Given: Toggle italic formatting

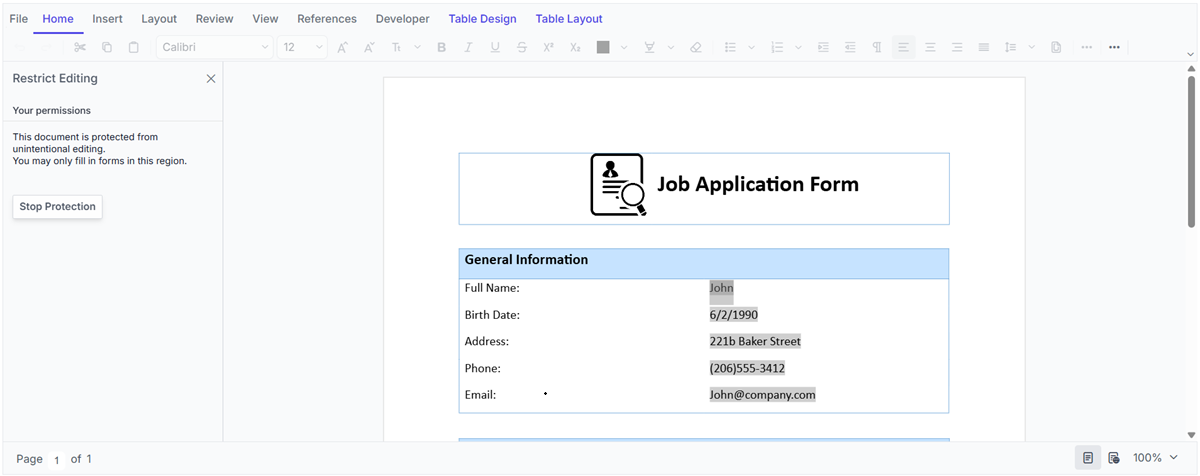Looking at the screenshot, I should [x=468, y=47].
